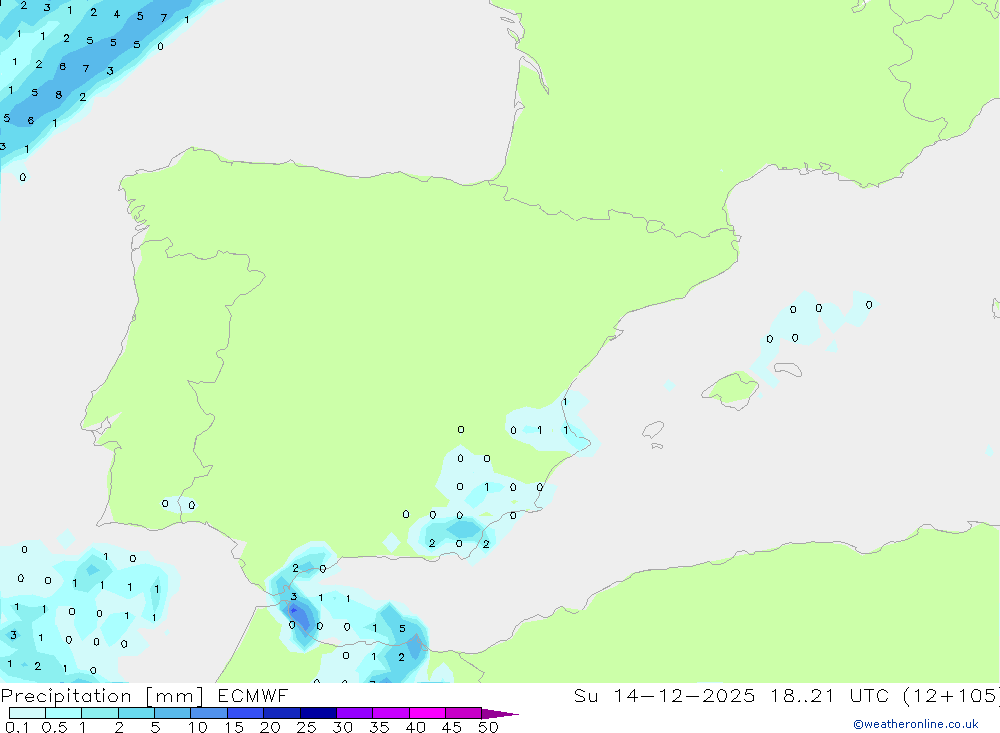
Task: Select the 5–10 mm legend color swatch
Action: pos(173,713)
